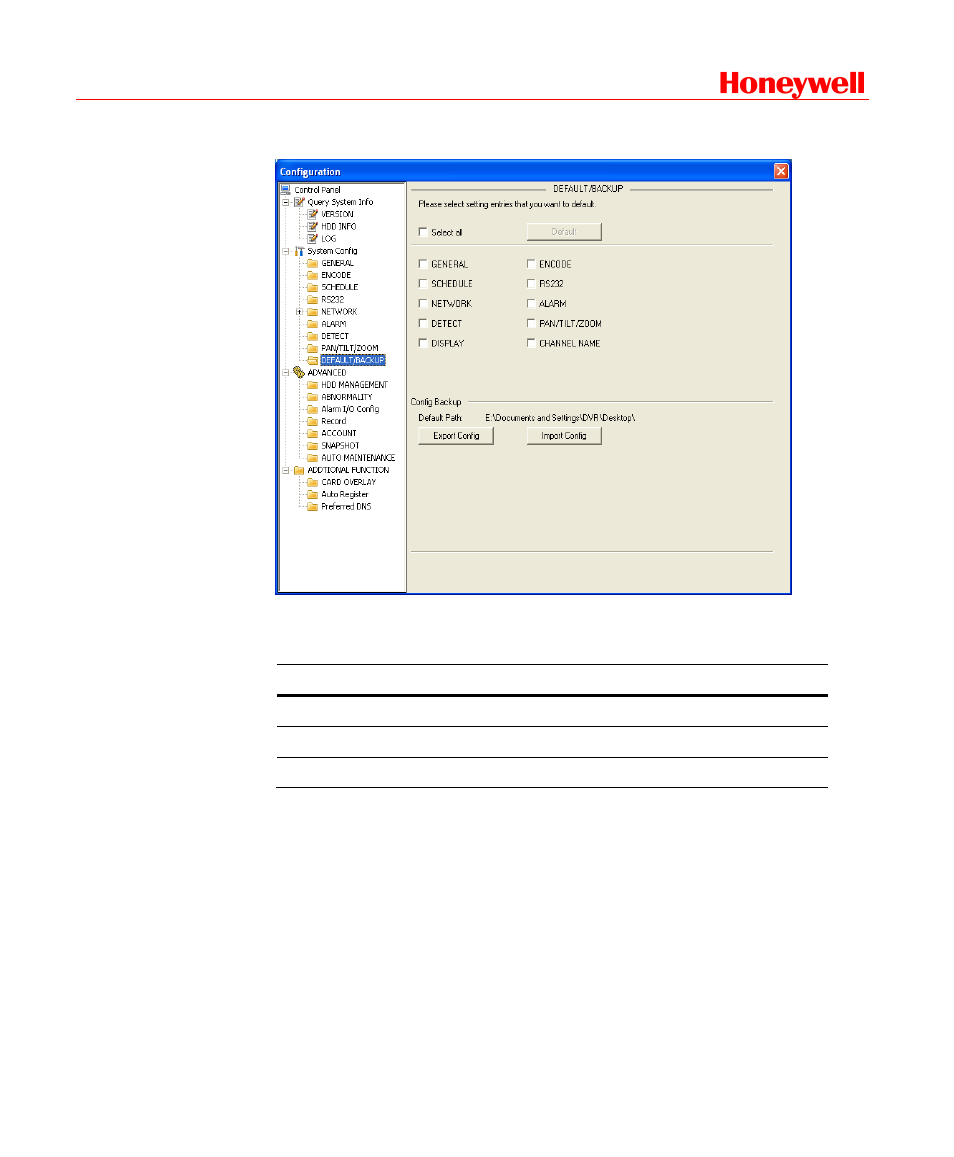Tick the ALARM default checkbox

coord(530,303)
